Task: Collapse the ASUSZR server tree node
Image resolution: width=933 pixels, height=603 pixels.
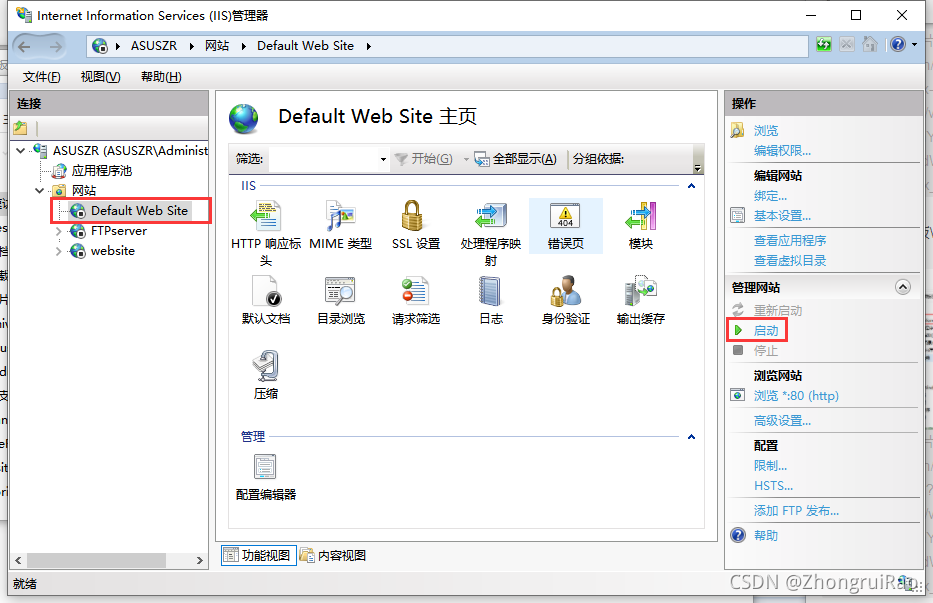Action: coord(21,151)
